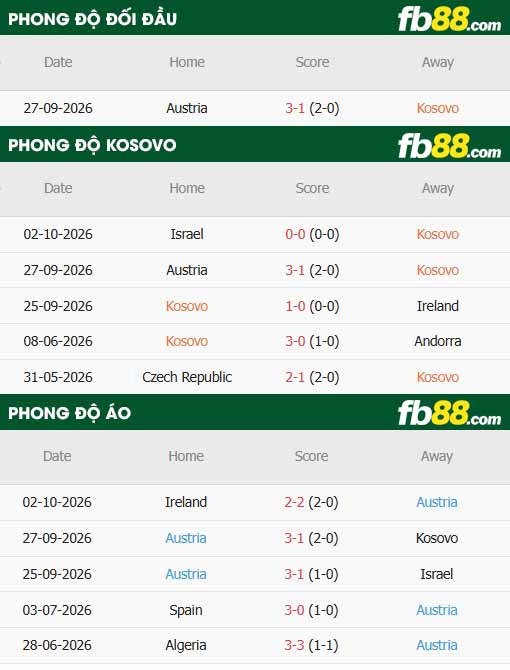The height and width of the screenshot is (670, 510).
Task: Click the fb88.com logo in the Áo form header
Action: tap(449, 413)
